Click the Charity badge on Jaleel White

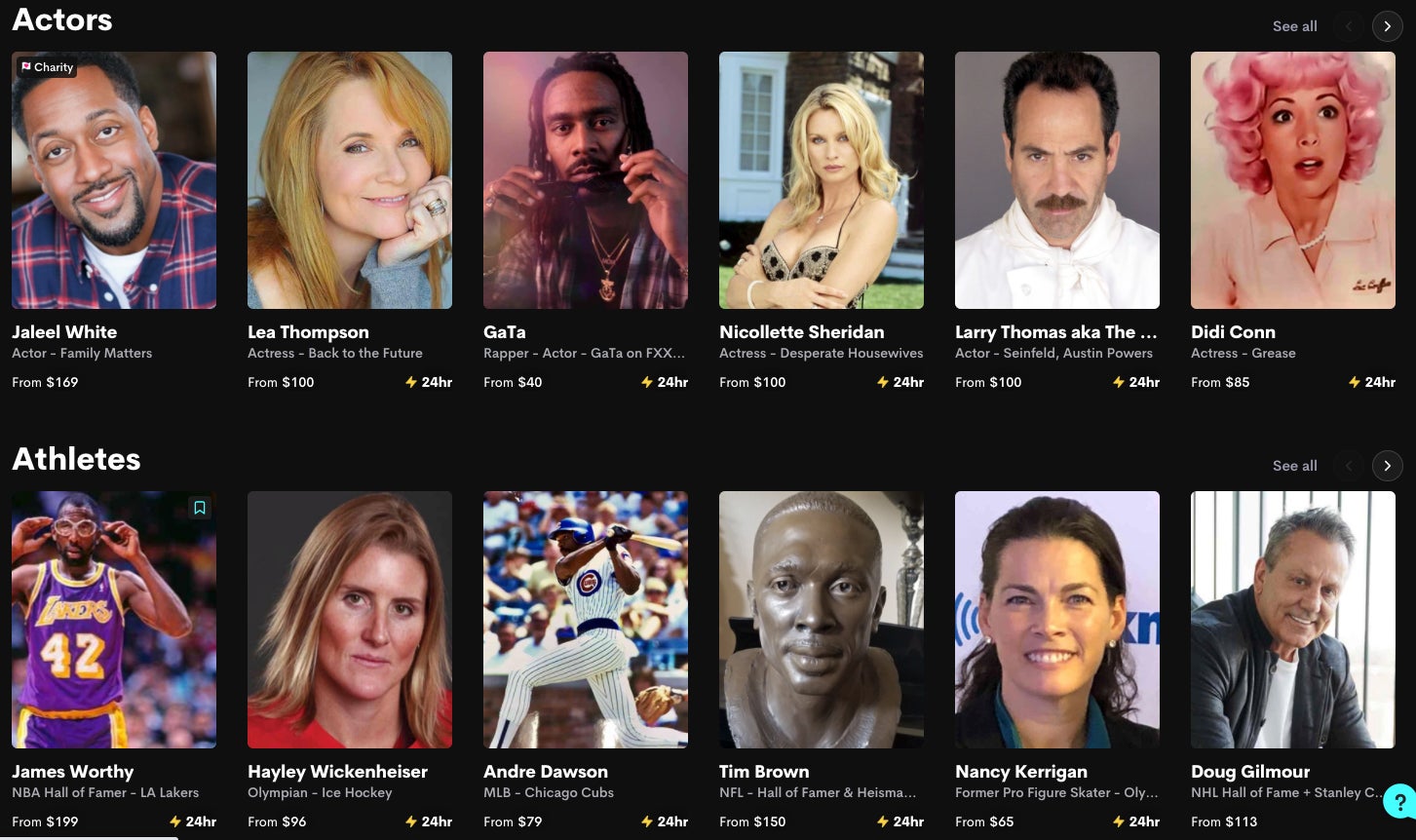click(x=47, y=67)
